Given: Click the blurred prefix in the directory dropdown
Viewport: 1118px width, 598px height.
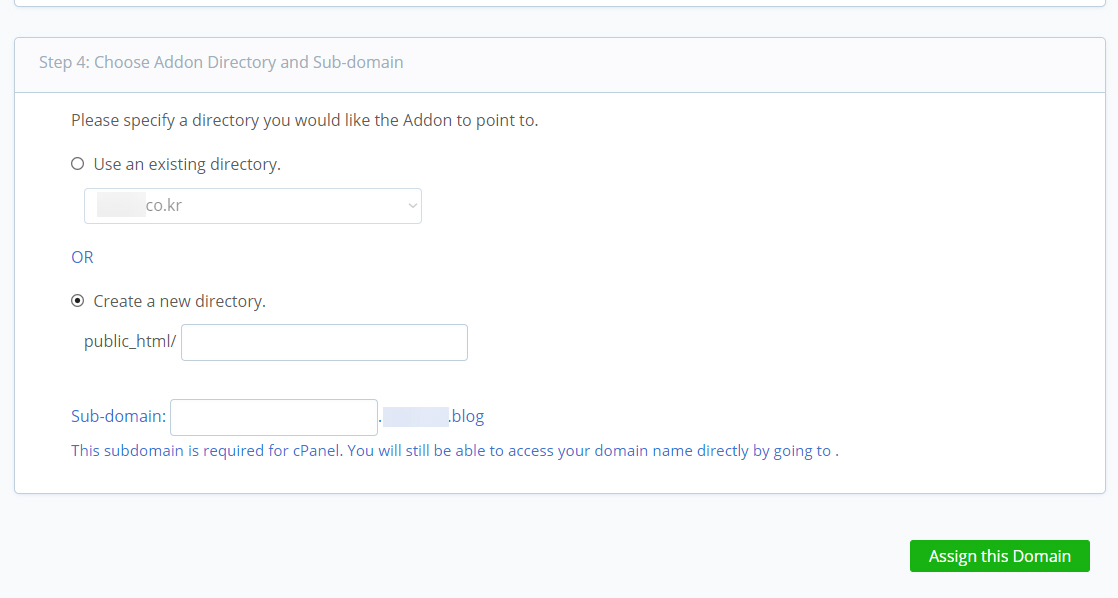Looking at the screenshot, I should click(121, 205).
